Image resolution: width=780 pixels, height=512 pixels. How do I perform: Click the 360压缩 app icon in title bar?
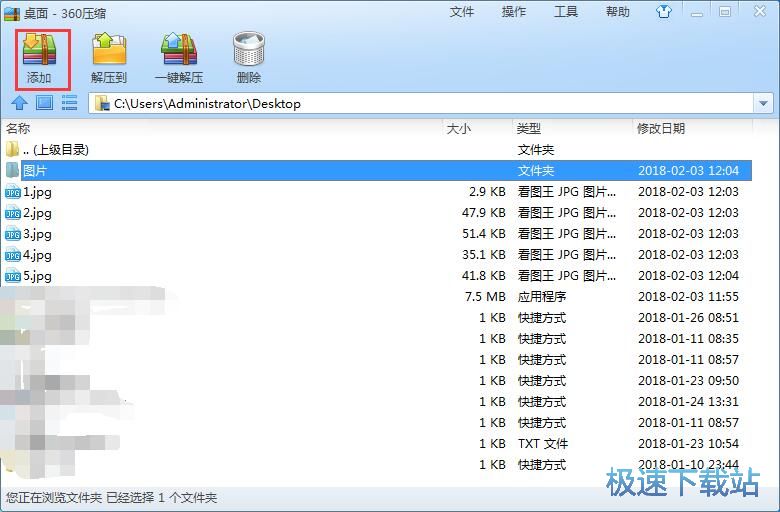pos(11,13)
